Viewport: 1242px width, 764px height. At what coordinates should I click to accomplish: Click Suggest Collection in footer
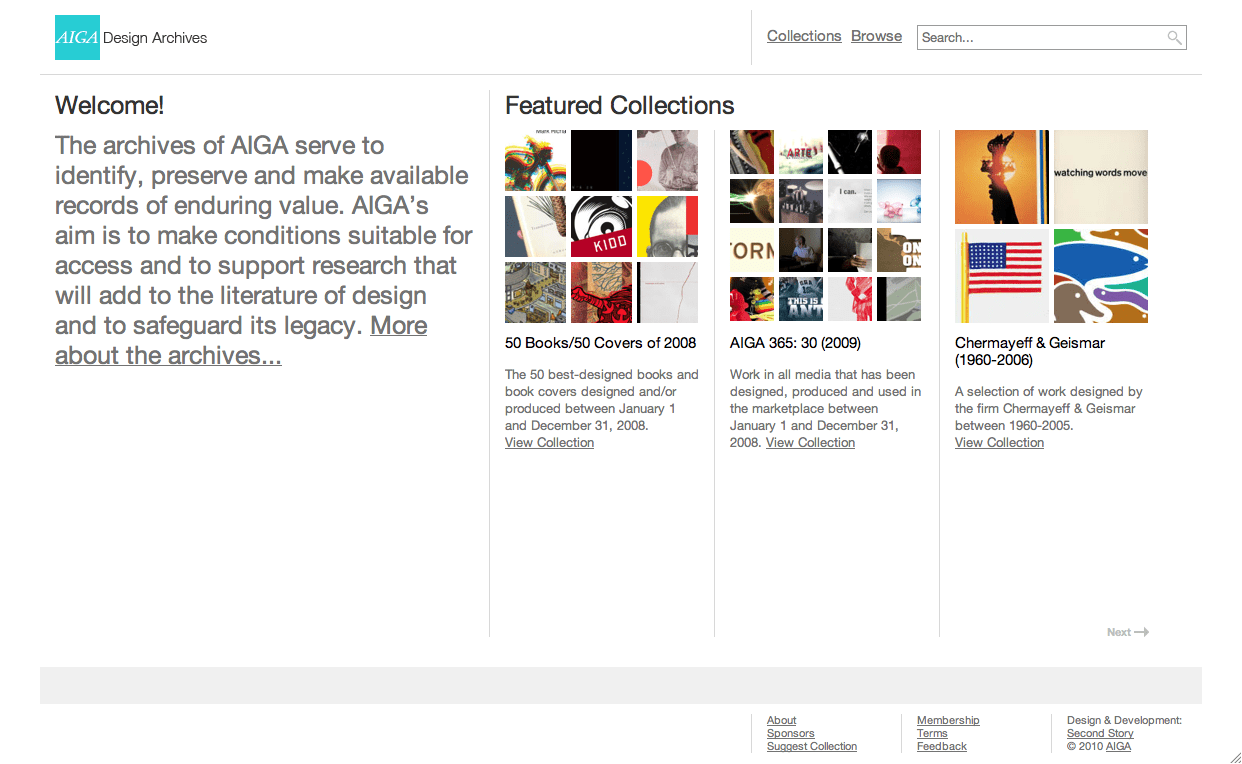coord(812,746)
